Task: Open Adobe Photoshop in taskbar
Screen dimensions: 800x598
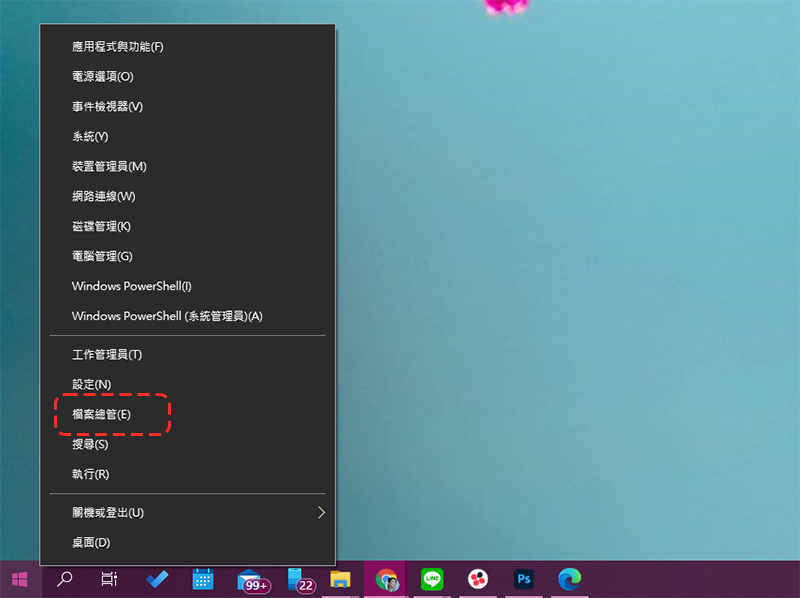Action: (x=523, y=579)
